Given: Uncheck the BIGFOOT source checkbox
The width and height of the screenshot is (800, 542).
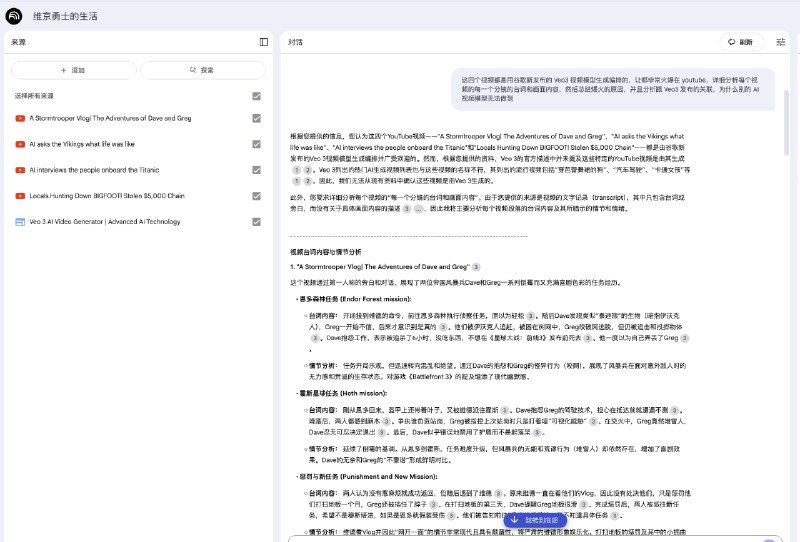Looking at the screenshot, I should tap(257, 196).
